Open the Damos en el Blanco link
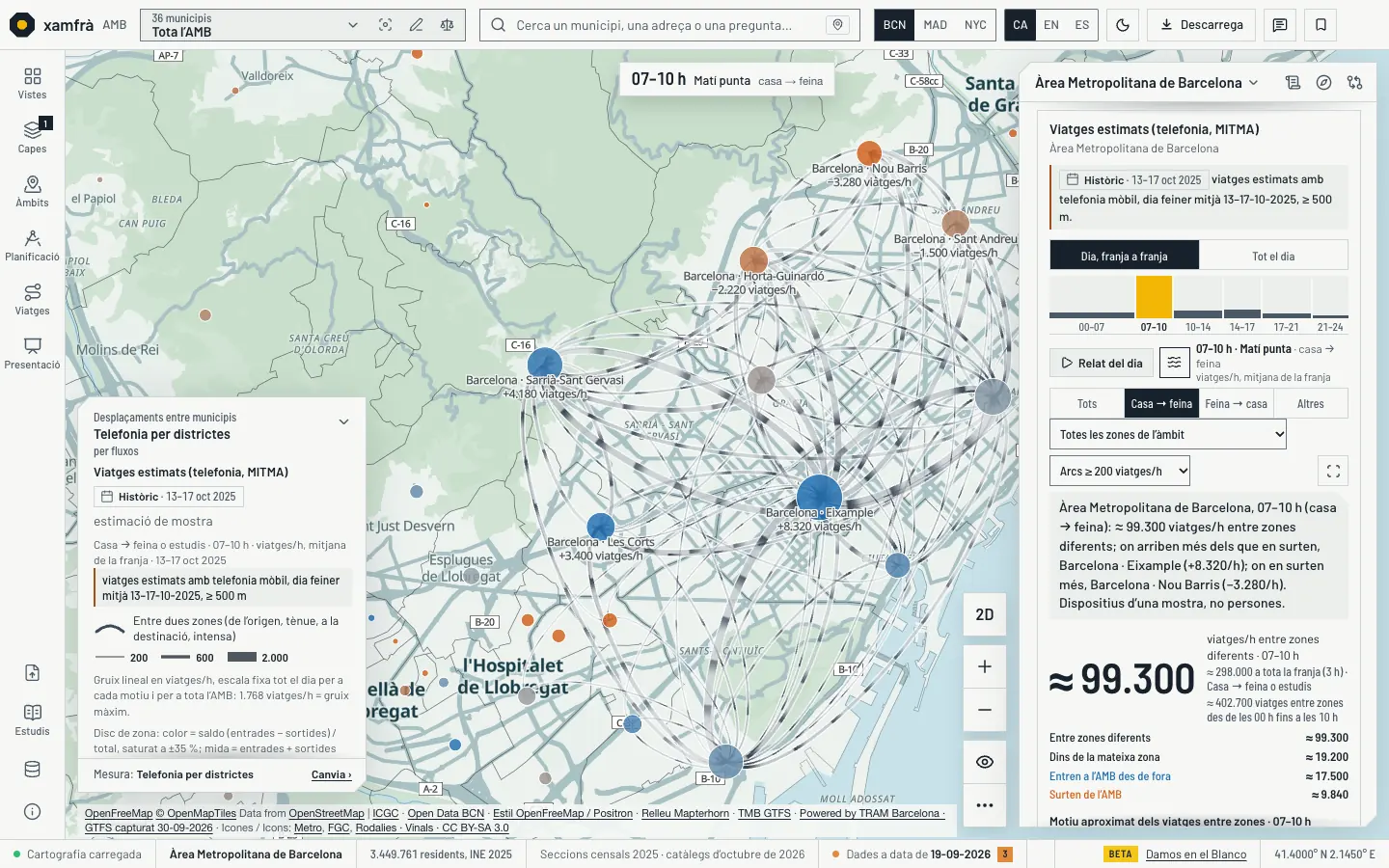Screen dimensions: 1389x868 [1196, 854]
